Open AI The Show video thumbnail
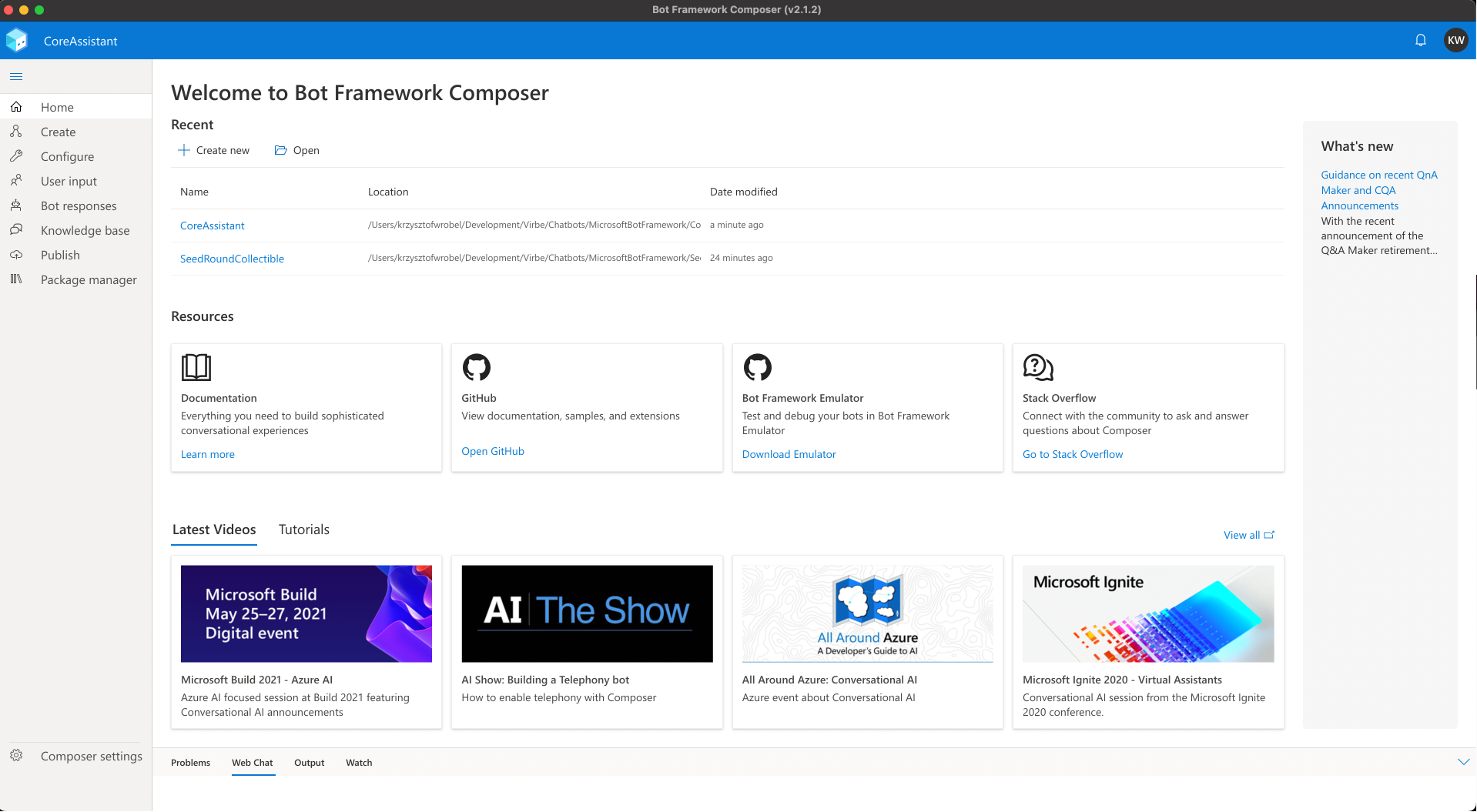Screen dimensions: 1477x812 587,613
